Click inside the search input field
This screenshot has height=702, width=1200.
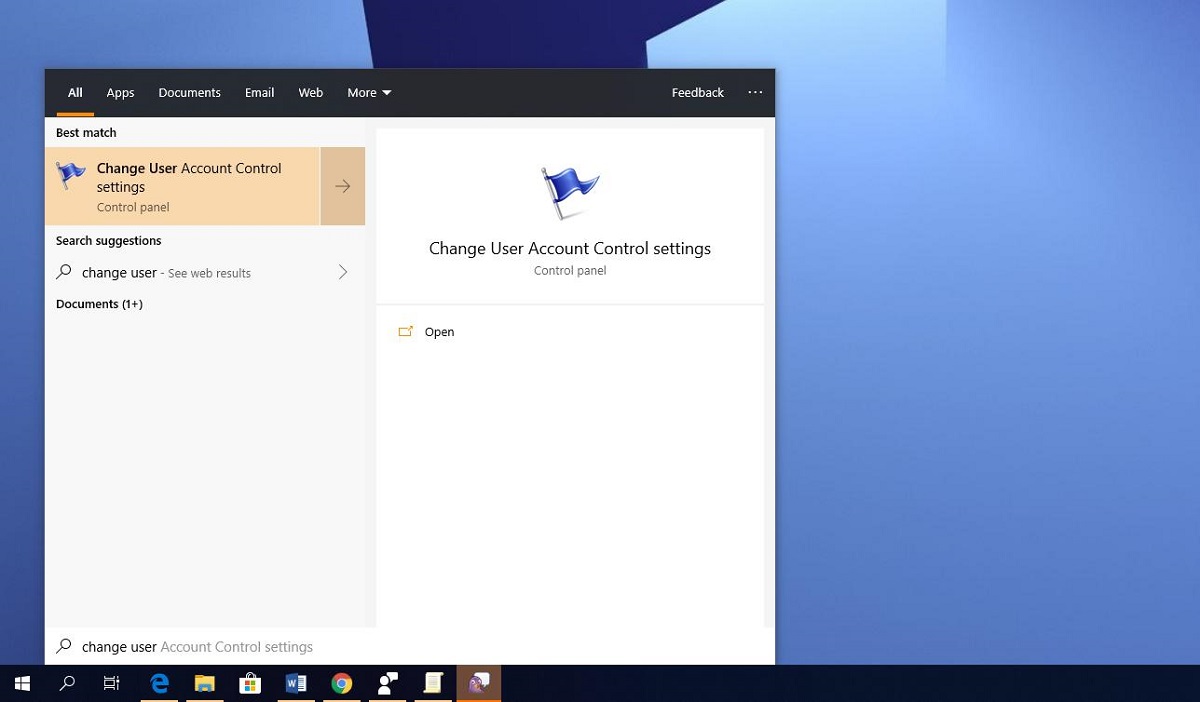click(x=250, y=646)
